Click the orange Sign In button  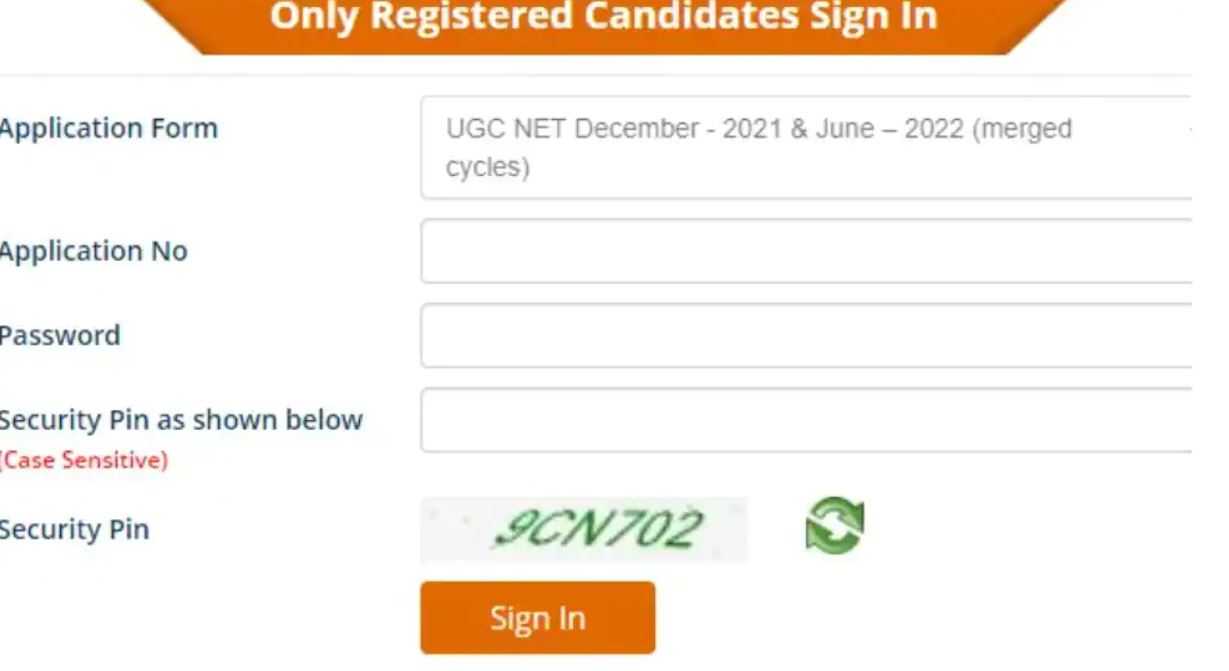click(x=538, y=618)
